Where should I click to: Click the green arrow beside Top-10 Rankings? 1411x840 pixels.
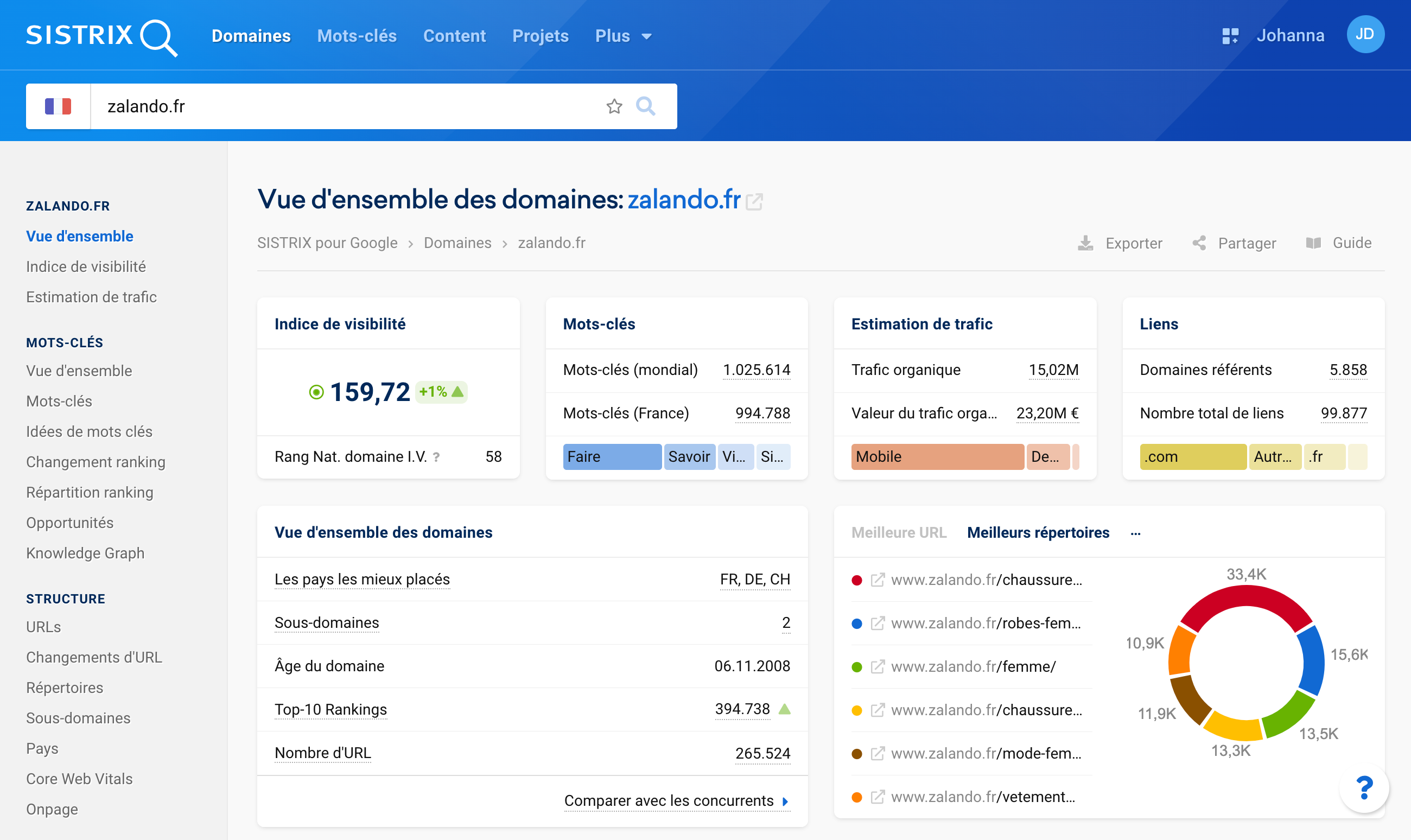point(784,709)
